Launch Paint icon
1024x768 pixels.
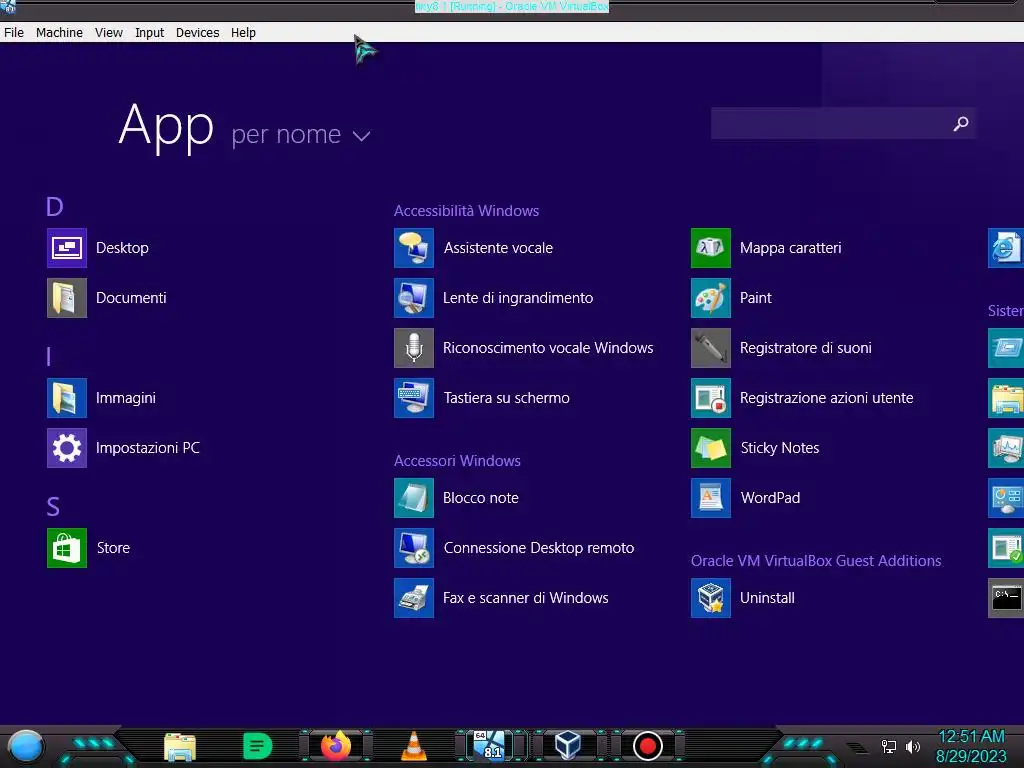(x=711, y=298)
